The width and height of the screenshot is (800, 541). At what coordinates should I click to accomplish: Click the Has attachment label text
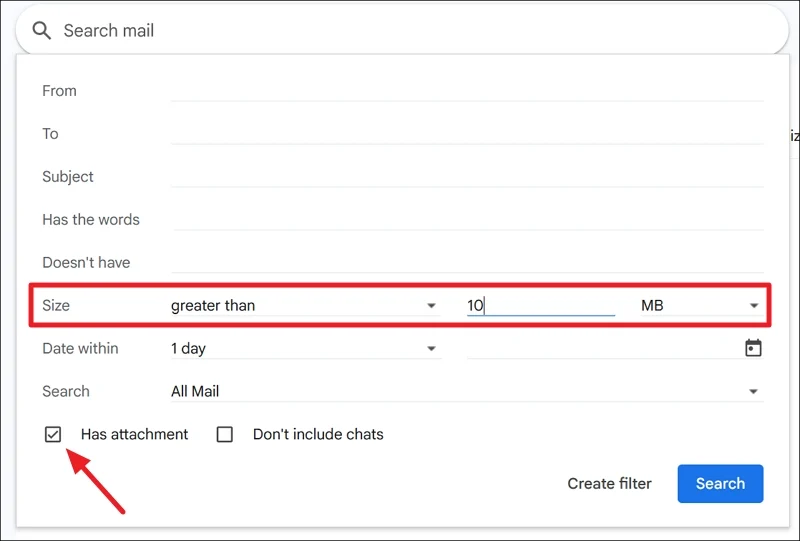click(x=134, y=434)
